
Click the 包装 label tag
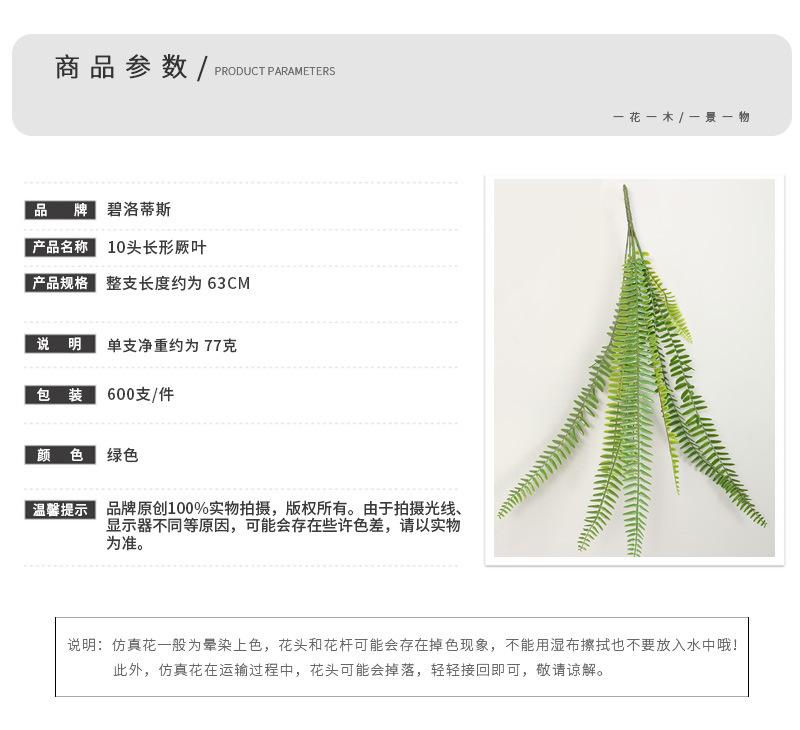tap(60, 395)
